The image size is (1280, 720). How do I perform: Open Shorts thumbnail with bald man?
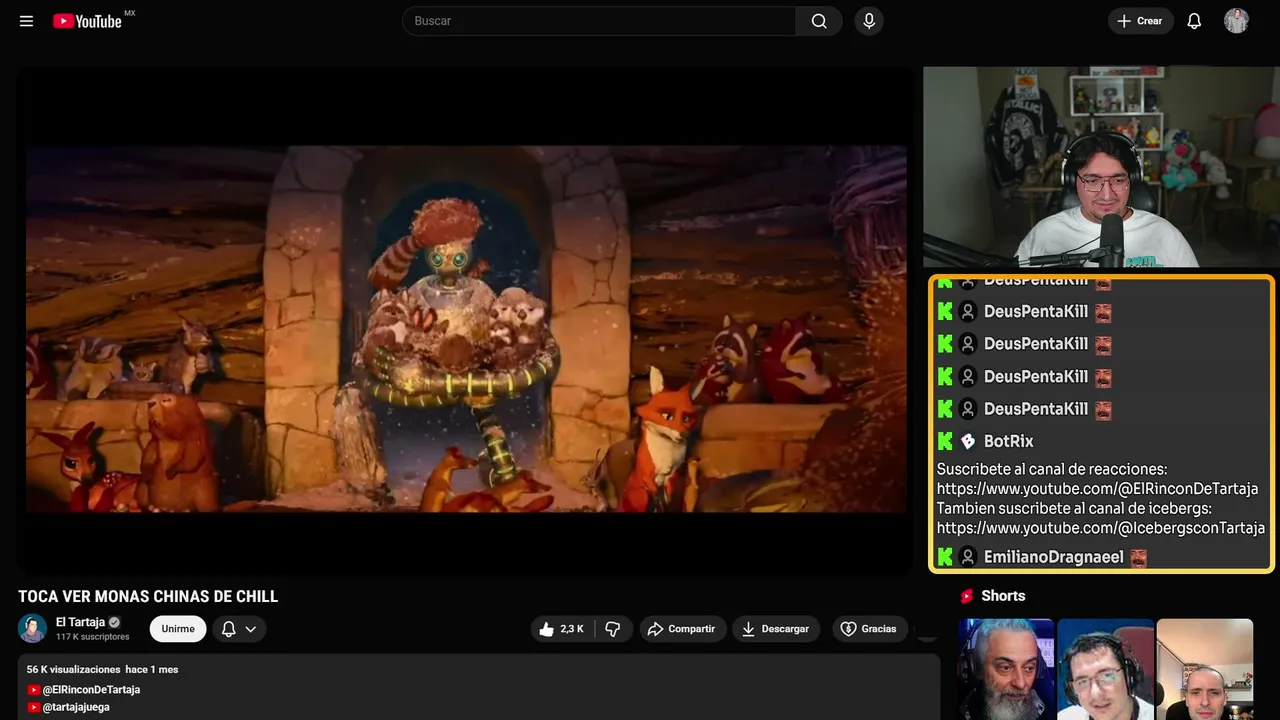click(1204, 669)
